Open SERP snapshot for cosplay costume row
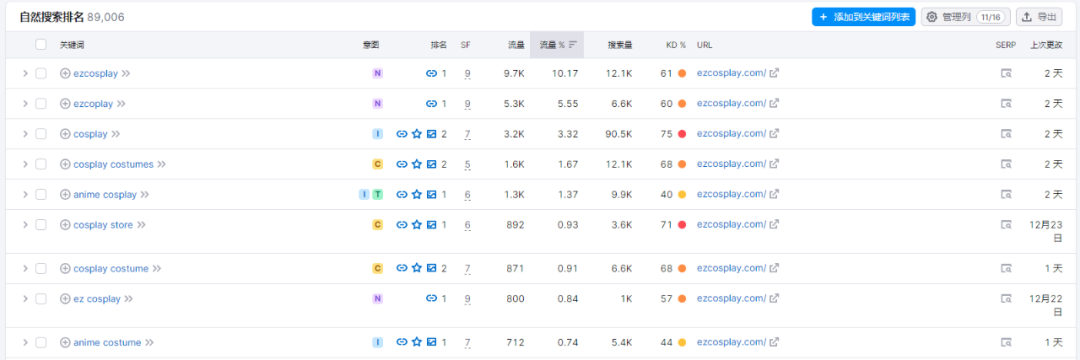The height and width of the screenshot is (360, 1080). pyautogui.click(x=1006, y=268)
